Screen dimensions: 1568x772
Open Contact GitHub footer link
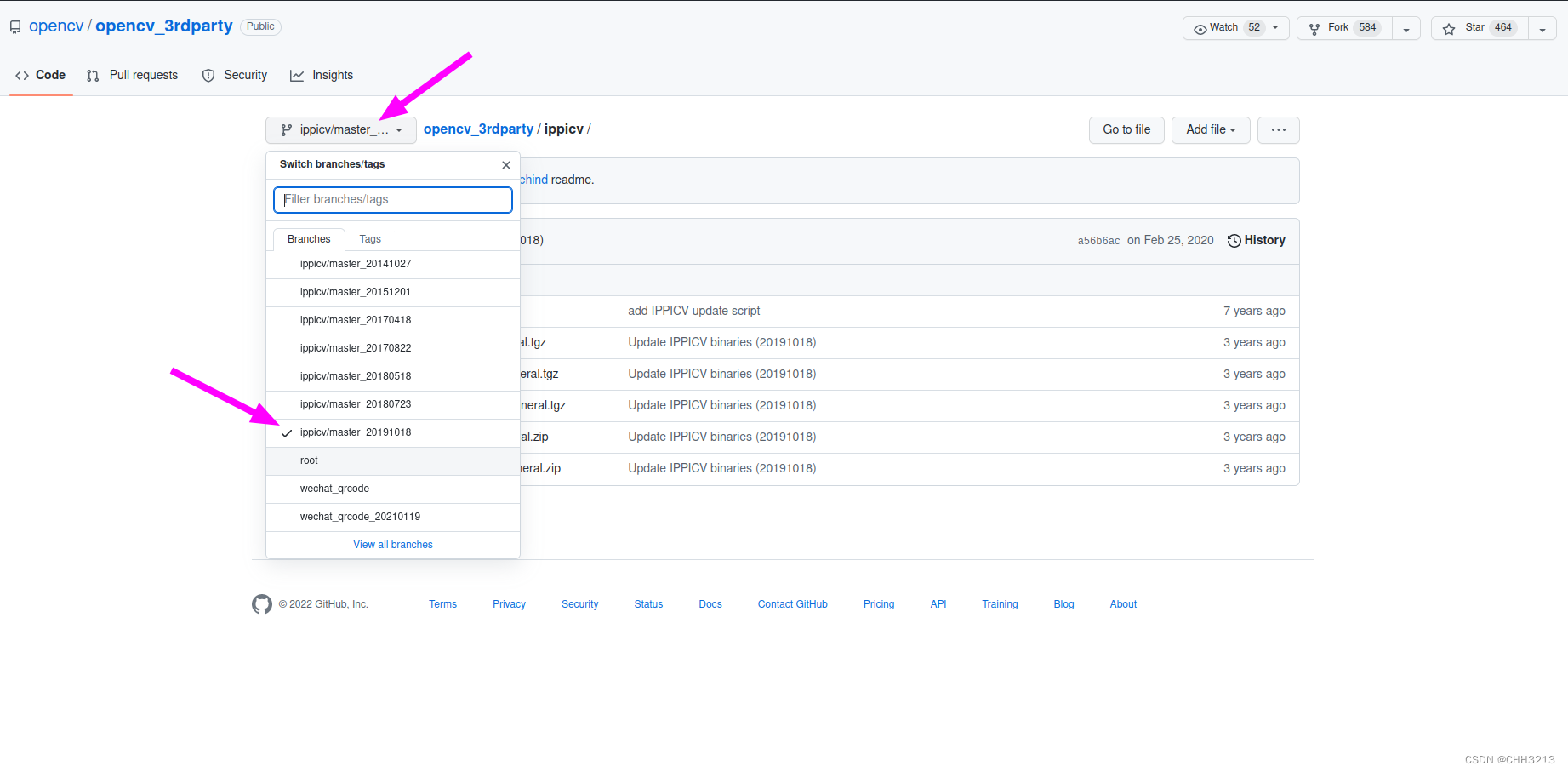[x=793, y=604]
